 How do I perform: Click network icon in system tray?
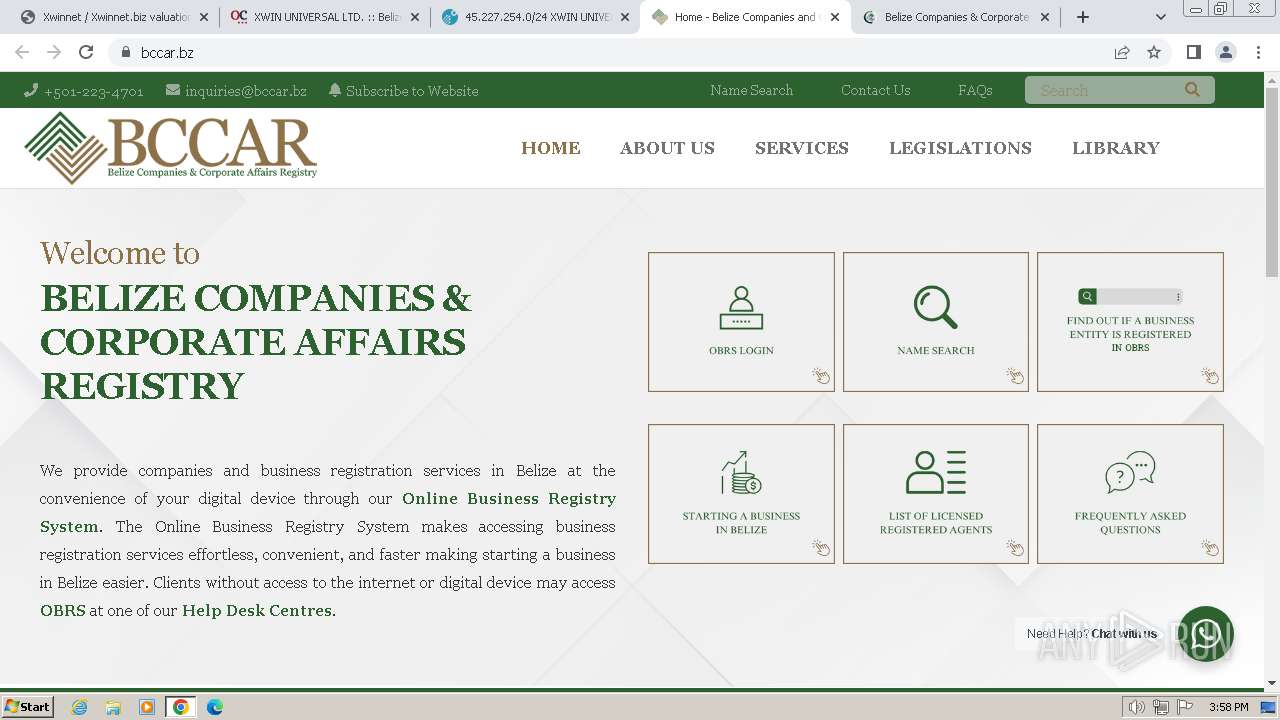click(x=1161, y=707)
